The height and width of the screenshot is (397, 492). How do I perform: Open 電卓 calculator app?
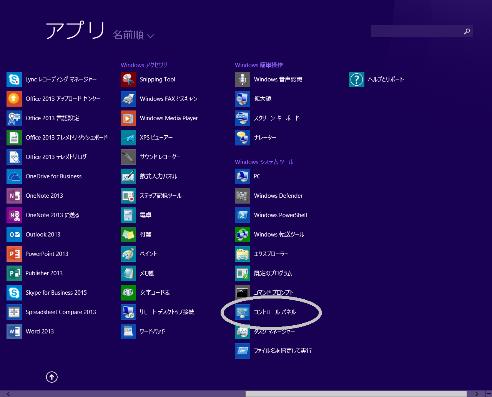click(136, 215)
